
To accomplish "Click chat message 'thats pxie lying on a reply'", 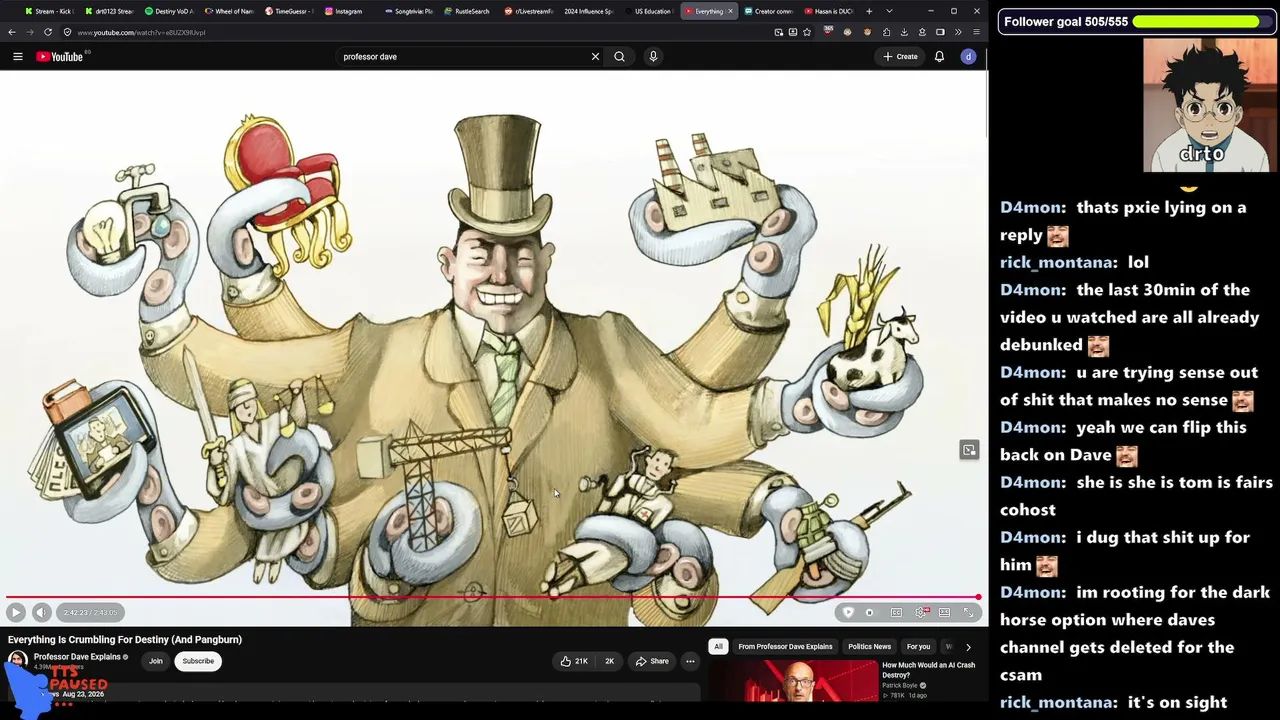I will [1135, 221].
